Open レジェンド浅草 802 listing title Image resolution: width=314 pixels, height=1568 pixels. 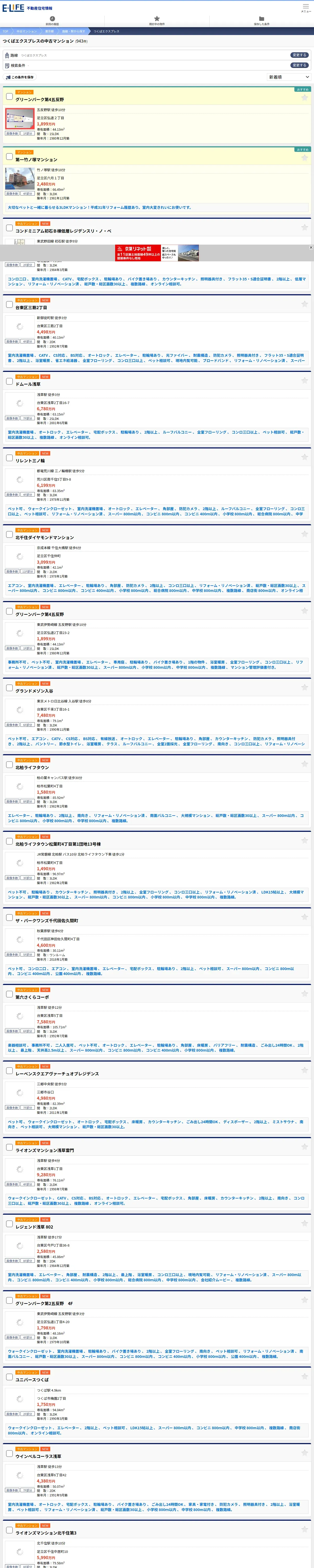34,1227
